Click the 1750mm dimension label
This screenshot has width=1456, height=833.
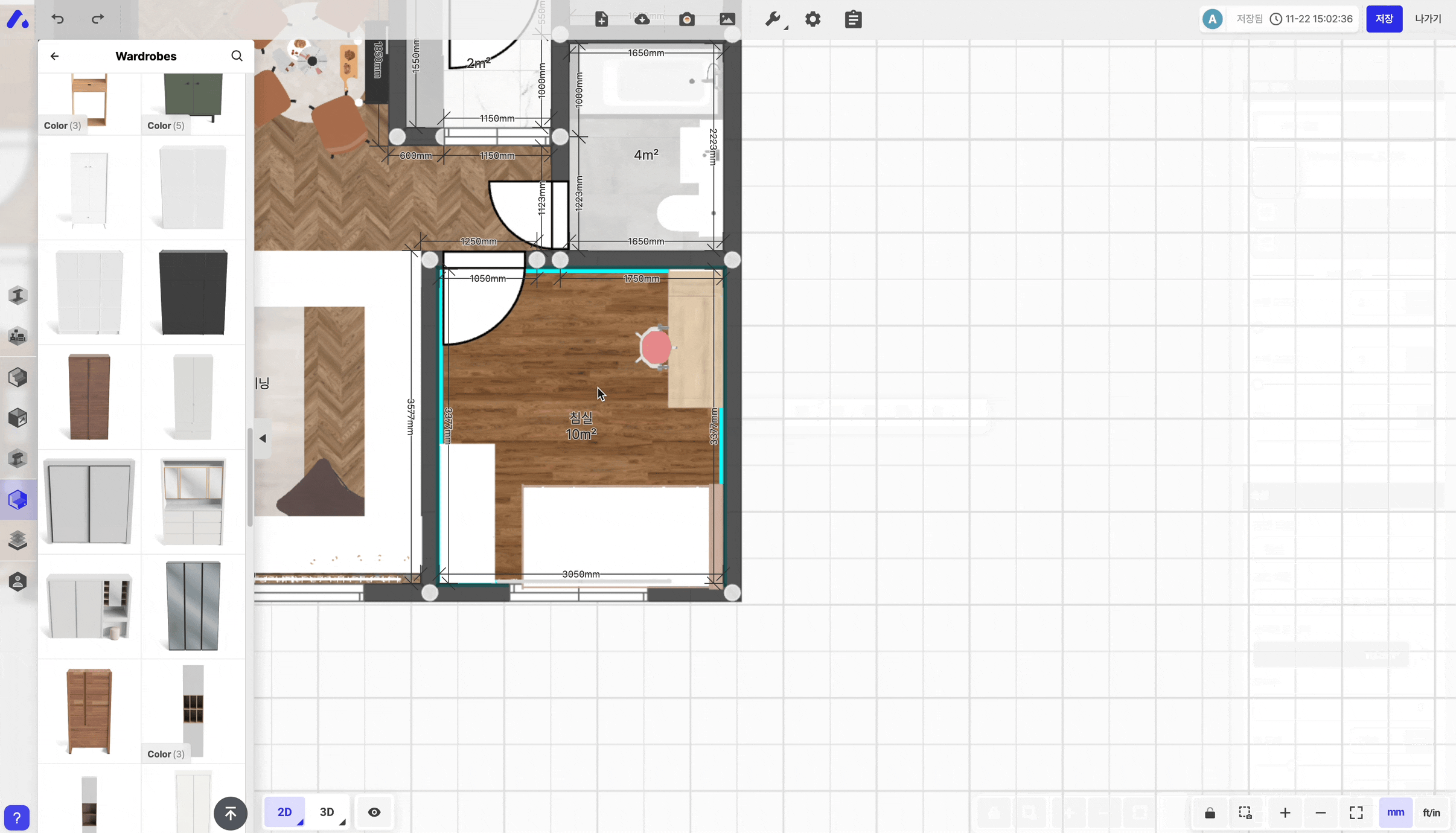click(641, 278)
